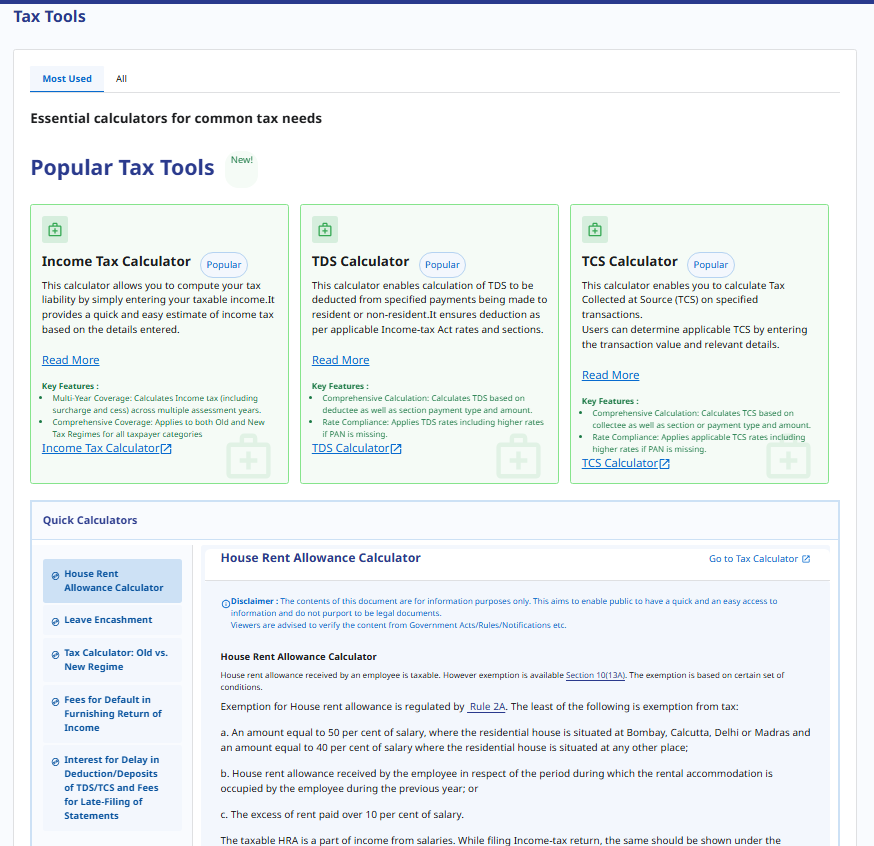Switch to the All tab

(x=121, y=79)
